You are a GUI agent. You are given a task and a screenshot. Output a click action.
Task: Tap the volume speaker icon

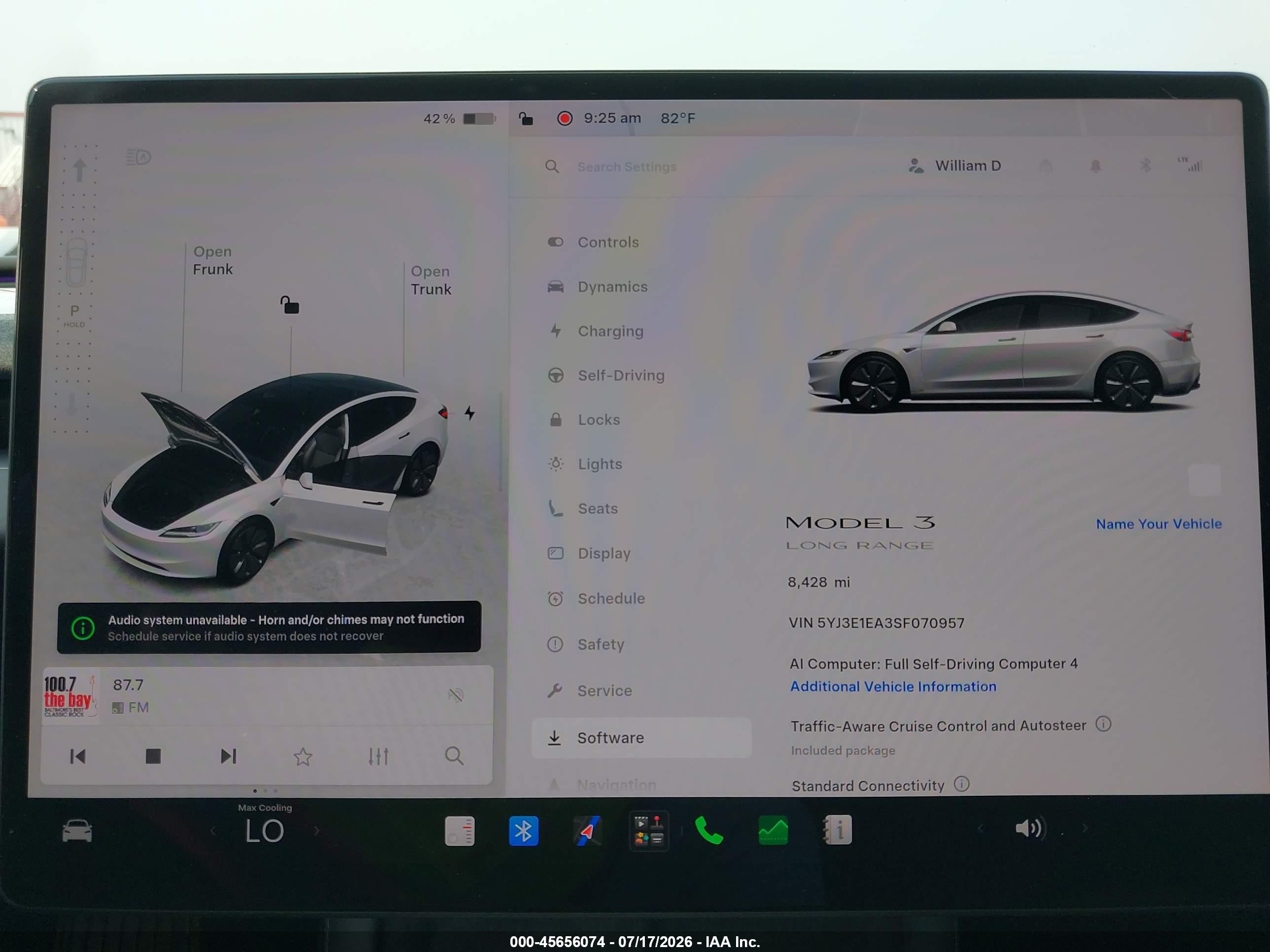[x=1030, y=828]
